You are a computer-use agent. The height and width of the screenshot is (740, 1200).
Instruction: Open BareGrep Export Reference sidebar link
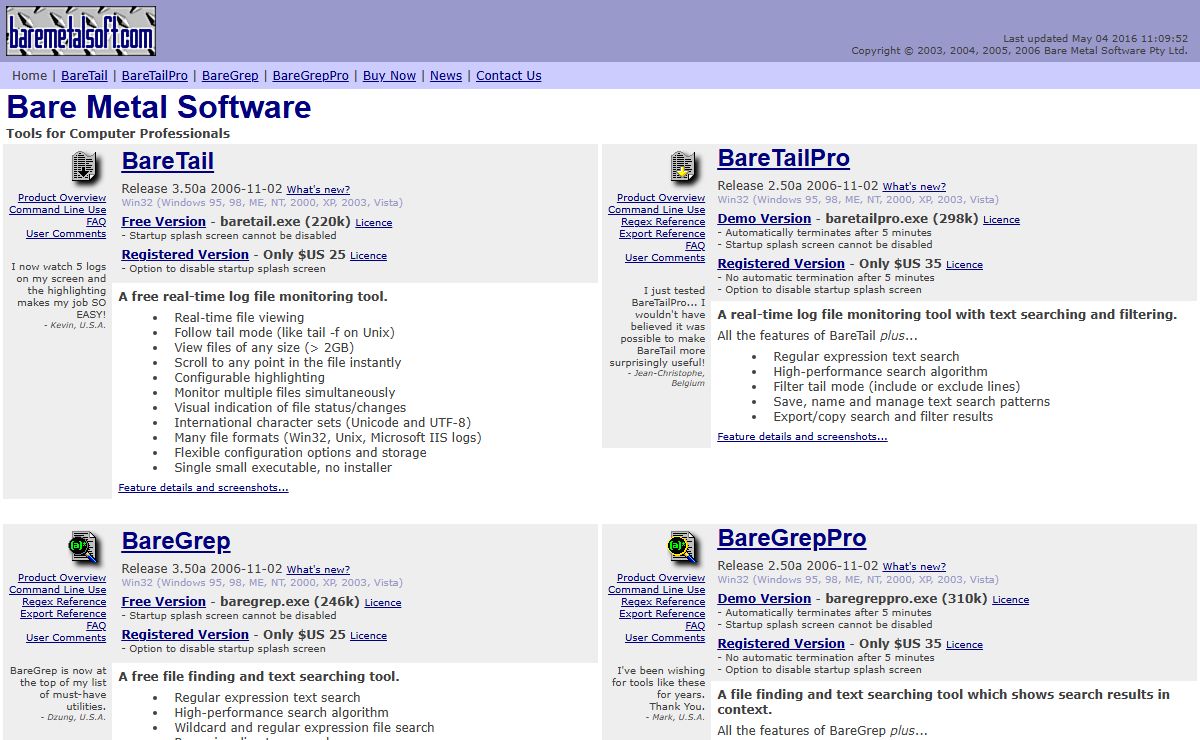point(63,614)
